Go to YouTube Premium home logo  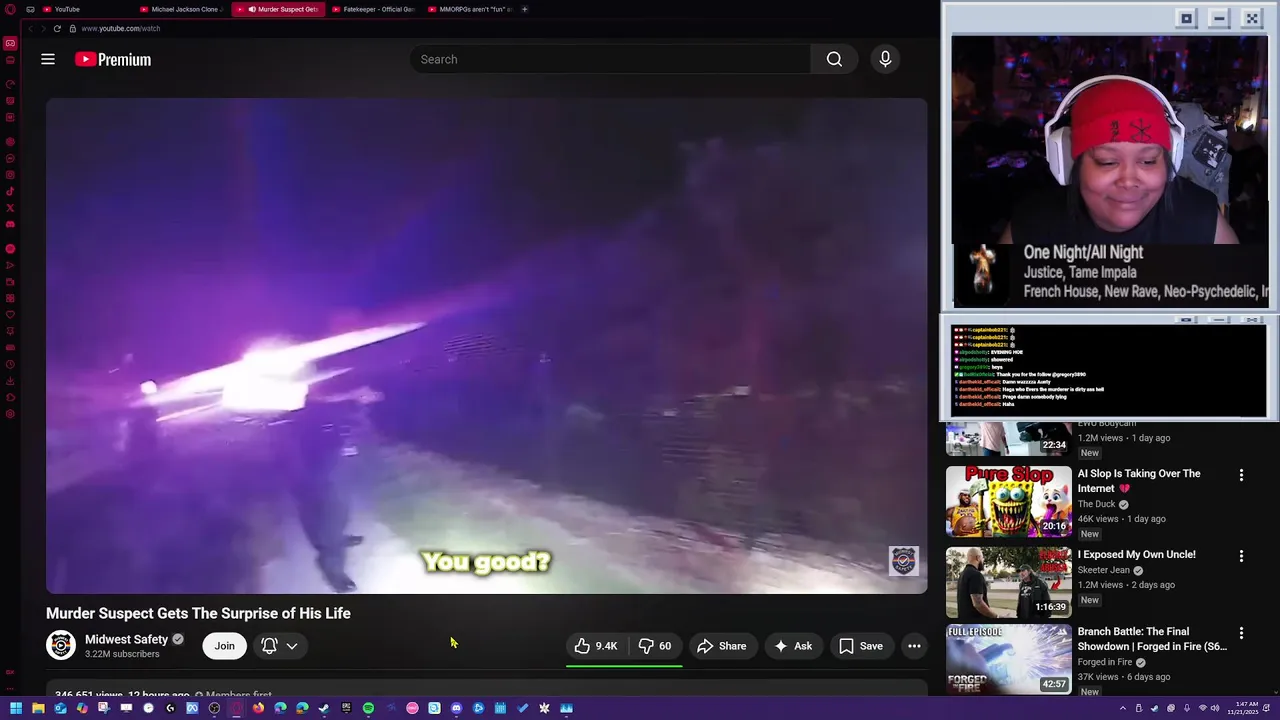tap(113, 60)
